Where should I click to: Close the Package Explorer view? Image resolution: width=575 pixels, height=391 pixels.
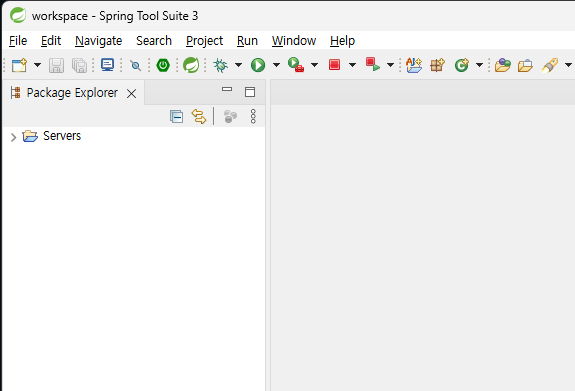click(x=131, y=94)
